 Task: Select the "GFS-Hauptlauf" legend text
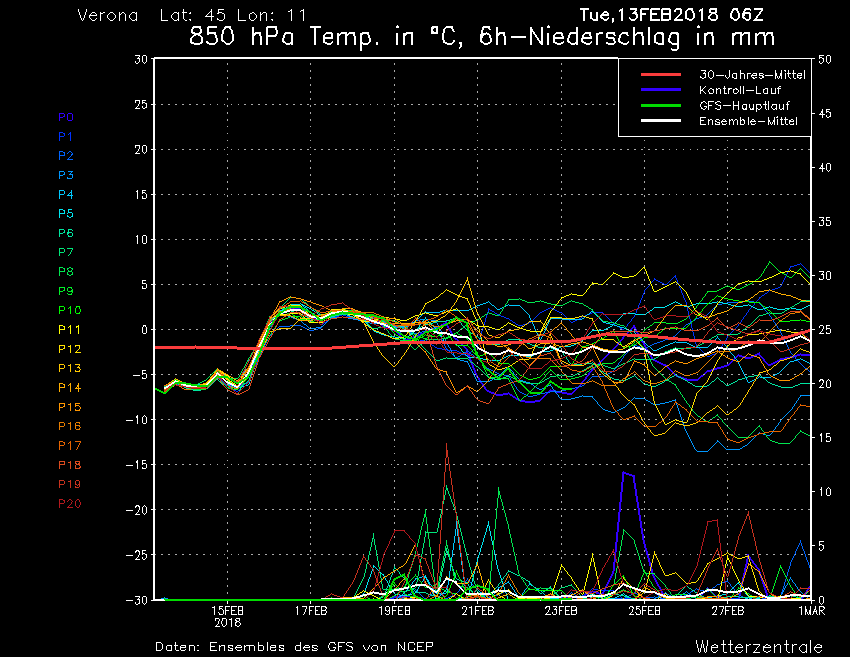744,106
